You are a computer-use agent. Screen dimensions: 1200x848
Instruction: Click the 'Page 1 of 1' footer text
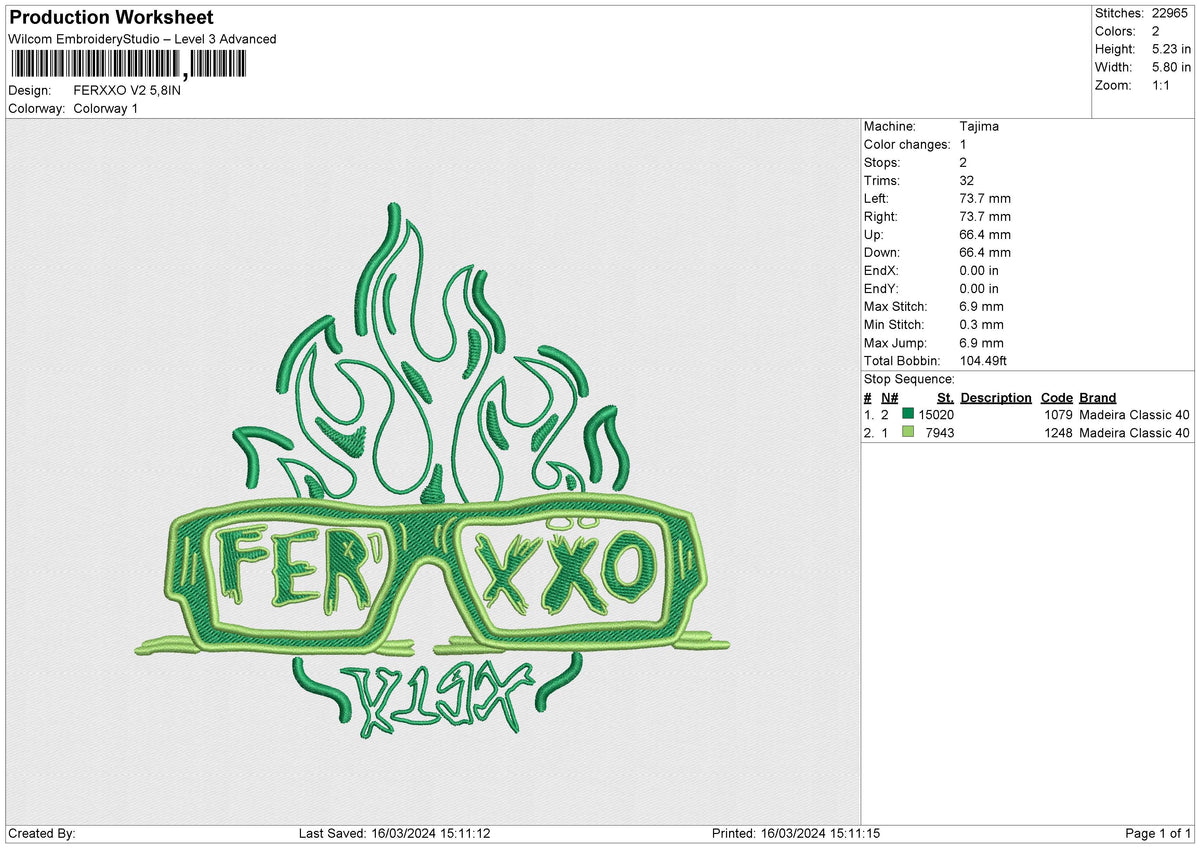[1158, 834]
